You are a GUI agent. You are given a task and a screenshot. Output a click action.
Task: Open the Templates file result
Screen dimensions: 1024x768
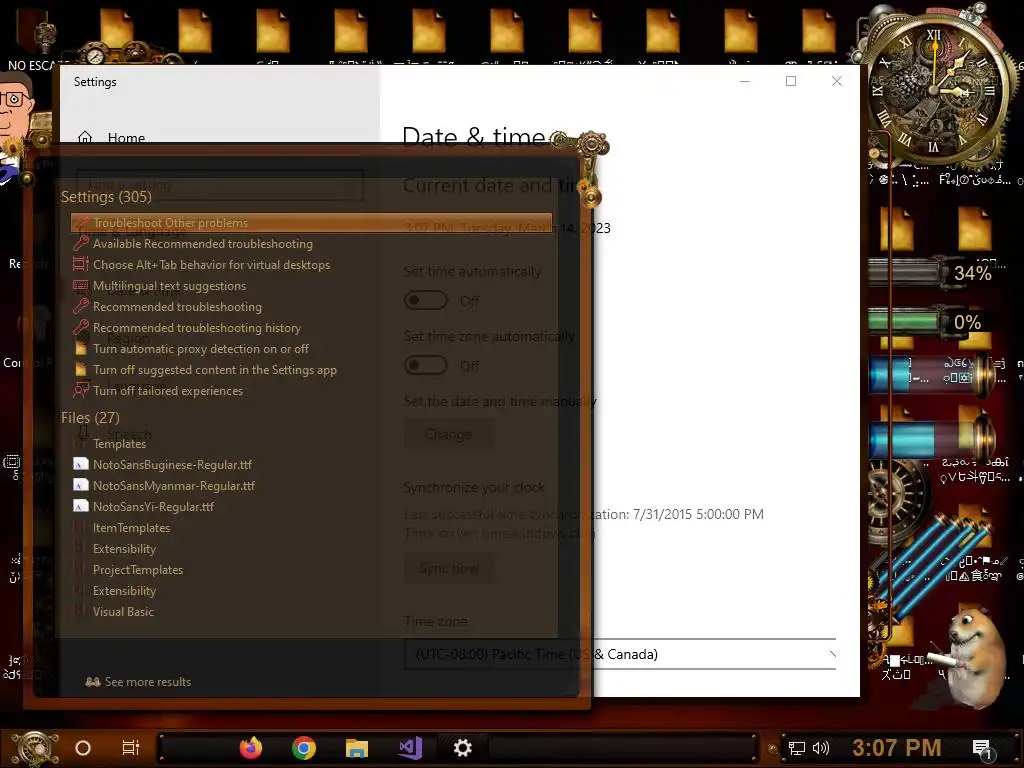coord(119,443)
